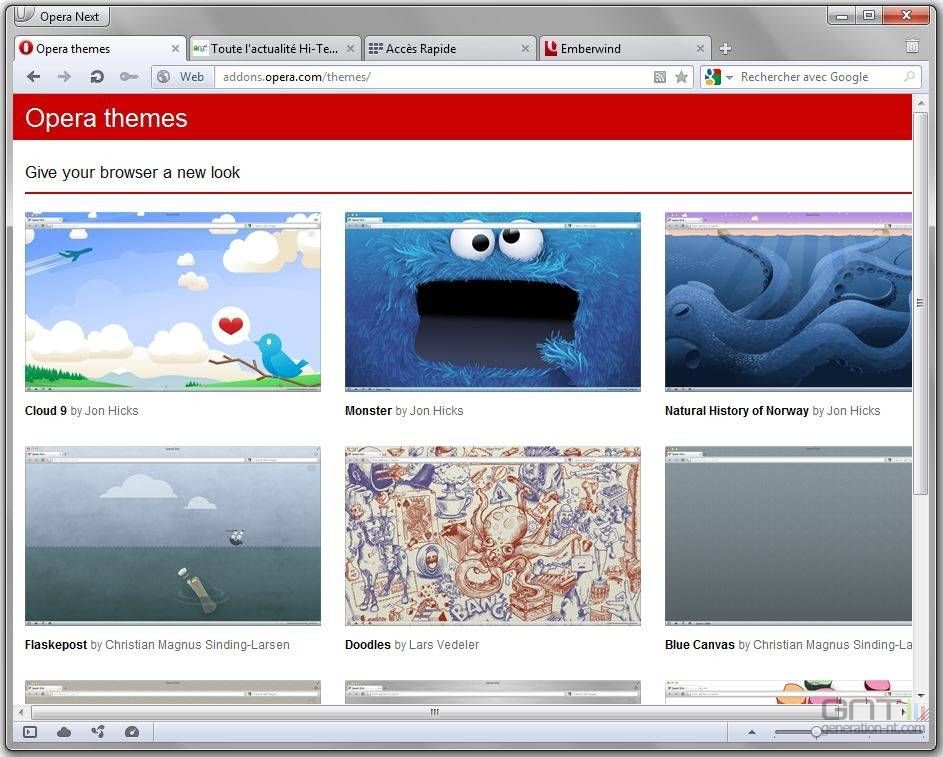Viewport: 943px width, 757px height.
Task: Switch to the Emberwind tab
Action: point(625,49)
